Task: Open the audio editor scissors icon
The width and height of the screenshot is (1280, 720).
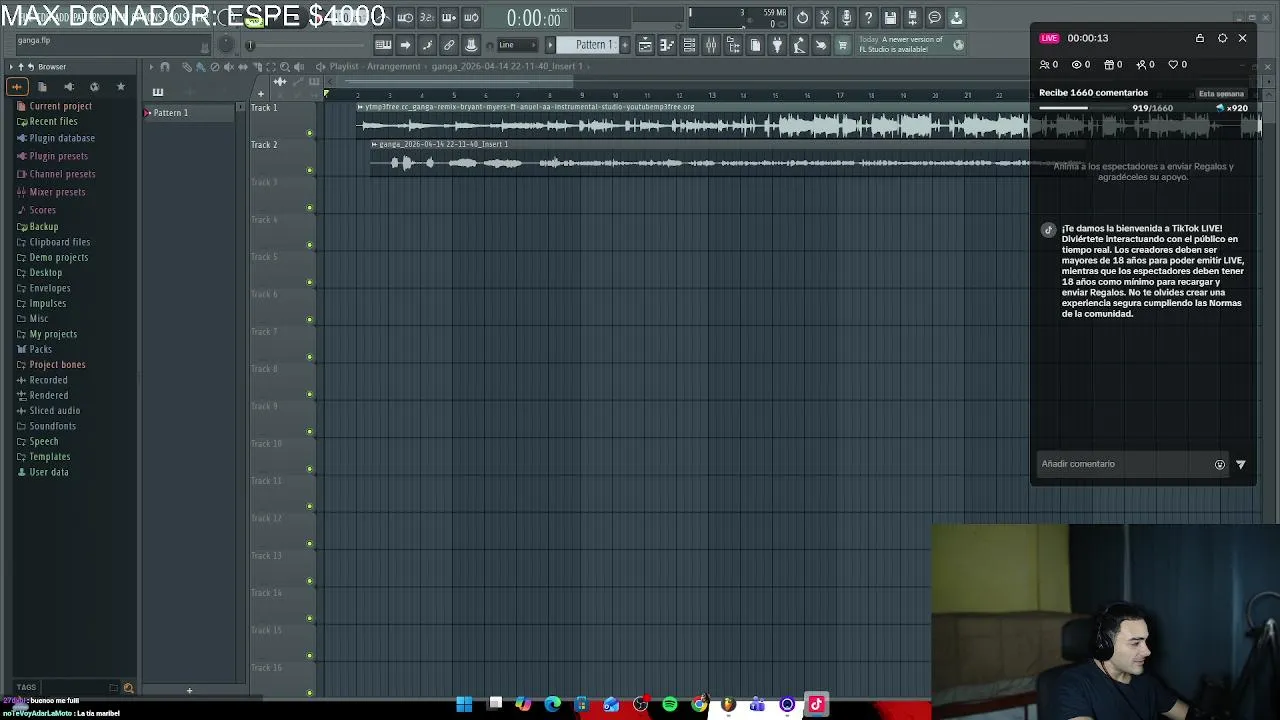Action: (x=824, y=17)
